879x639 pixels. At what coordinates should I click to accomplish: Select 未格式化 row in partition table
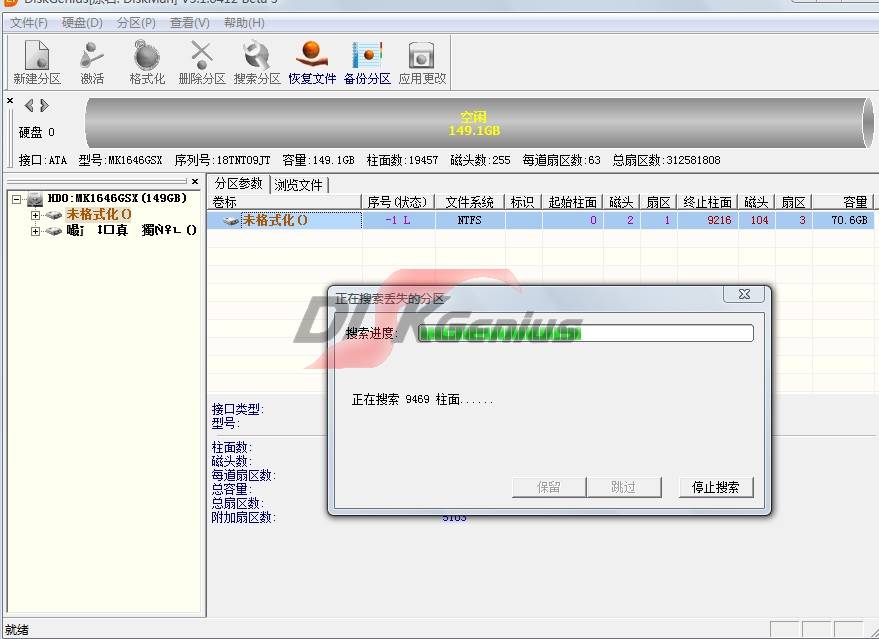539,220
